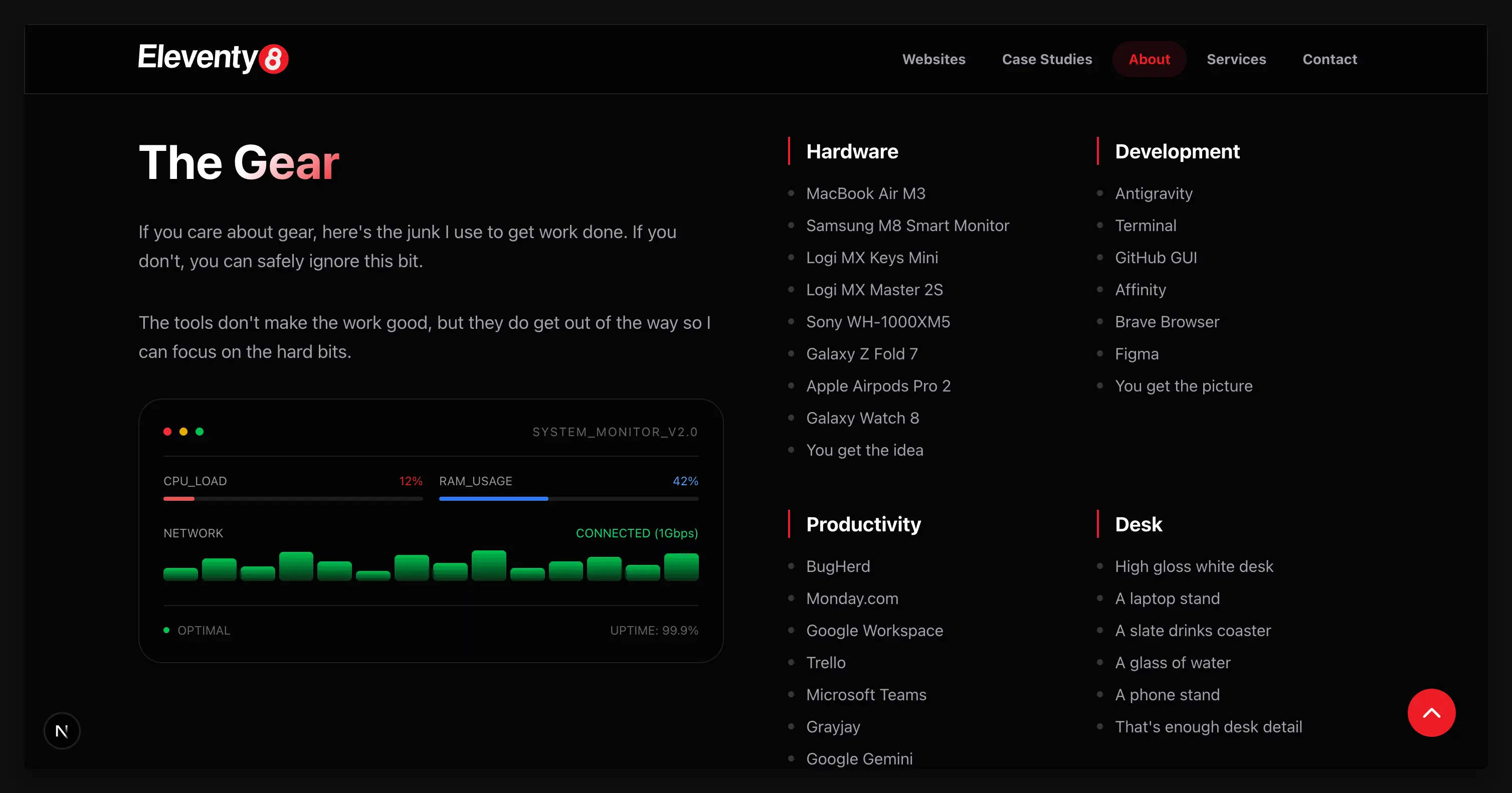Click the Hardware section heading
Image resolution: width=1512 pixels, height=793 pixels.
[x=852, y=151]
